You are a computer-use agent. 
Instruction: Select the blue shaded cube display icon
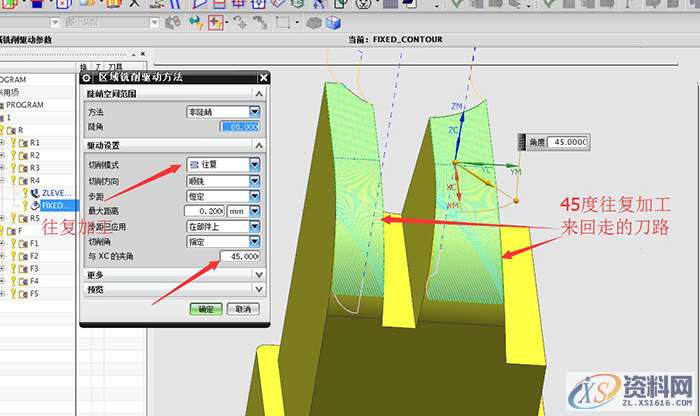334,22
